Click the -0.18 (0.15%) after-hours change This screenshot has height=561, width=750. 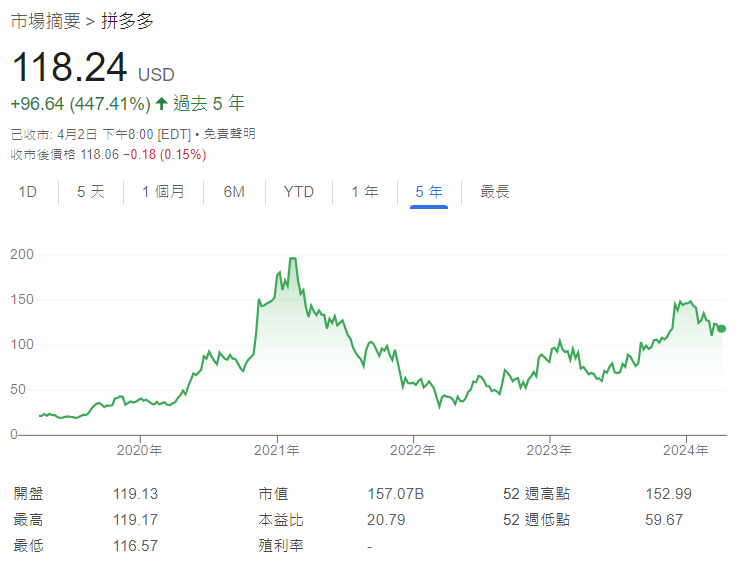pos(165,154)
